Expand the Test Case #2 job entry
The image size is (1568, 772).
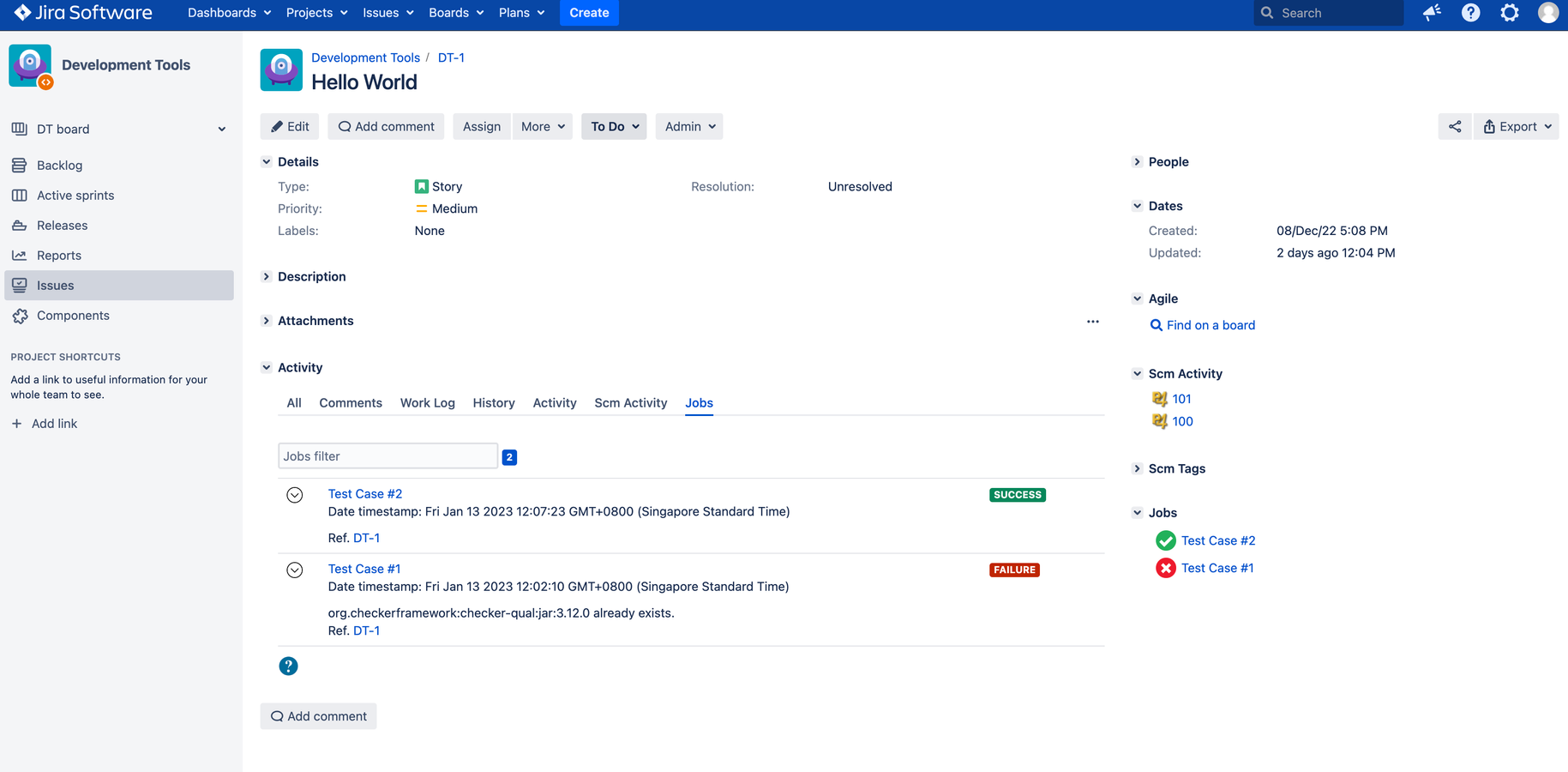[294, 495]
